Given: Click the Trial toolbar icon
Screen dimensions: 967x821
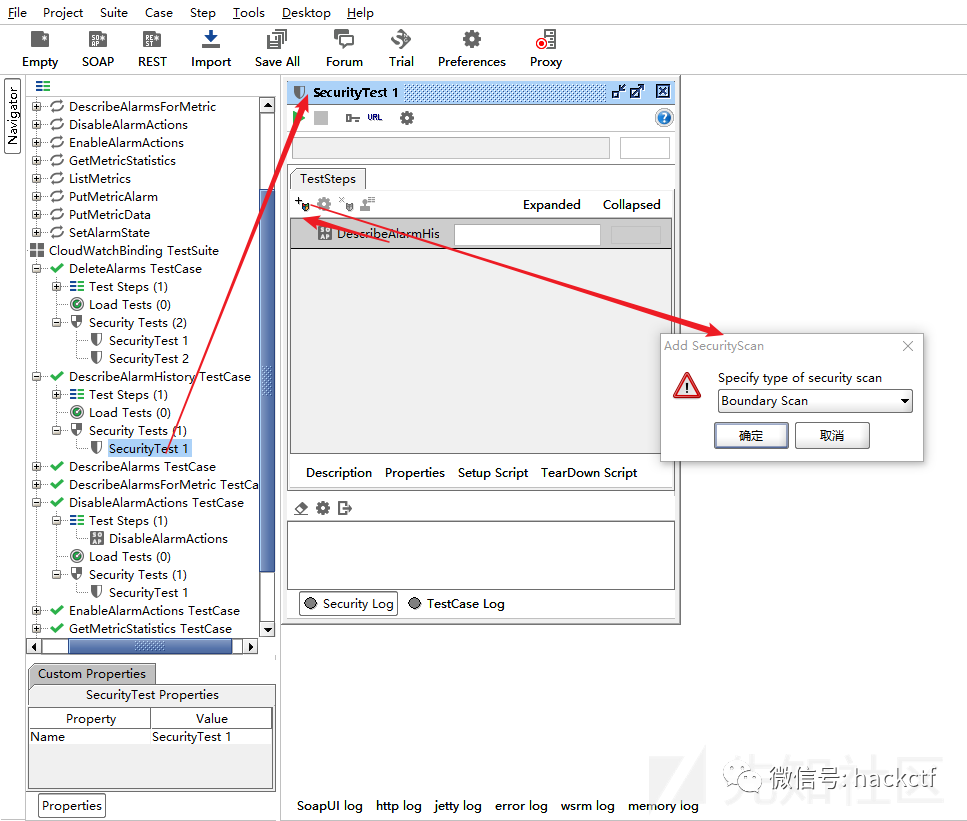Looking at the screenshot, I should tap(401, 49).
